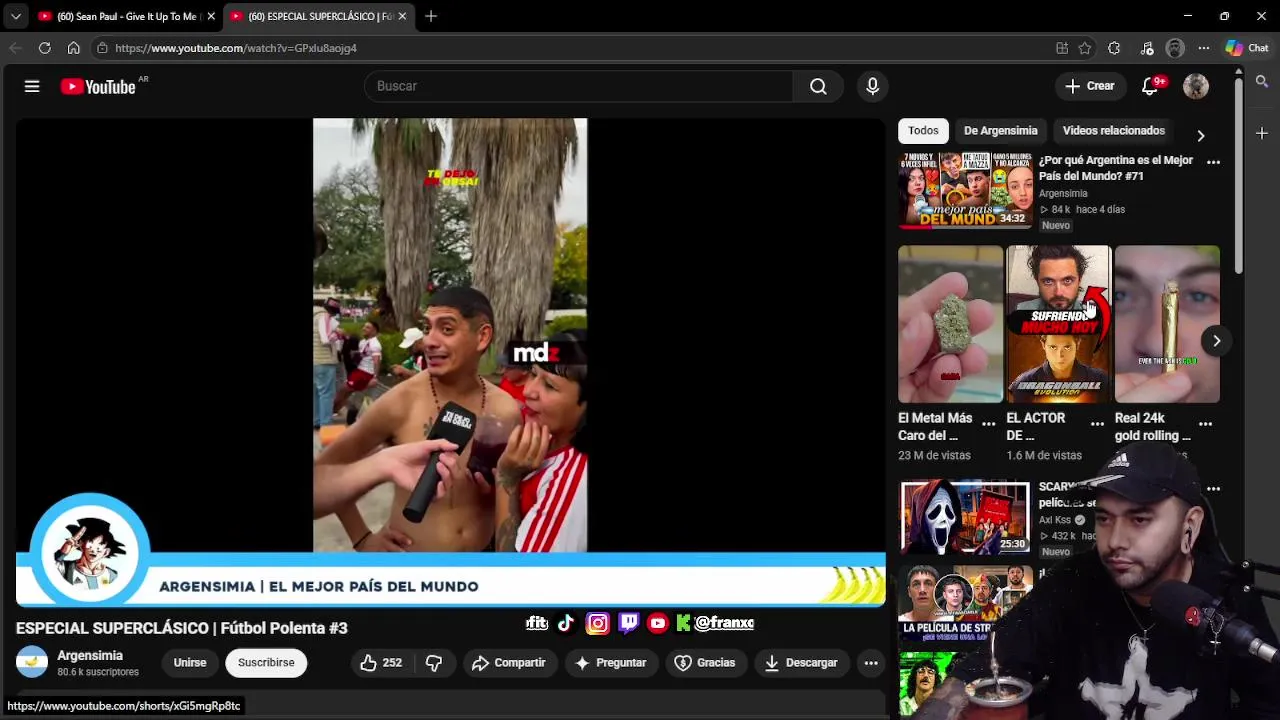
Task: Show more filter chips with arrow
Action: pos(1201,135)
